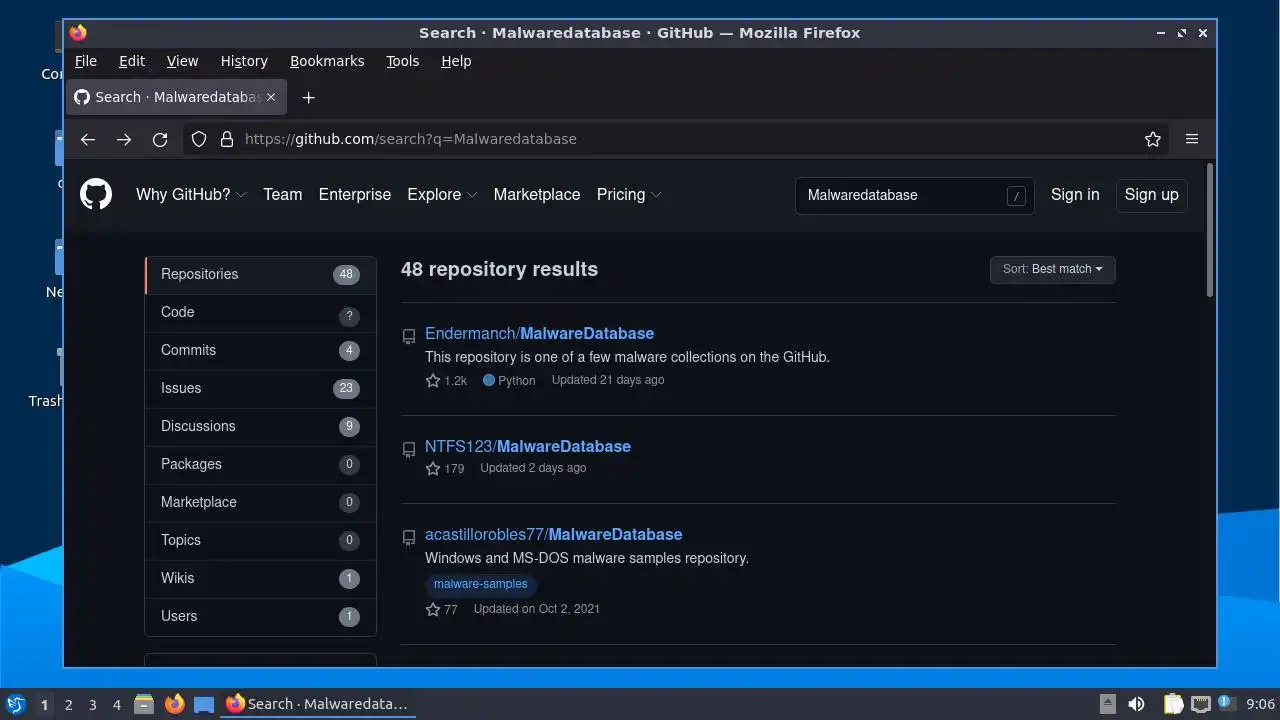
Task: Open the View menu
Action: pyautogui.click(x=182, y=61)
